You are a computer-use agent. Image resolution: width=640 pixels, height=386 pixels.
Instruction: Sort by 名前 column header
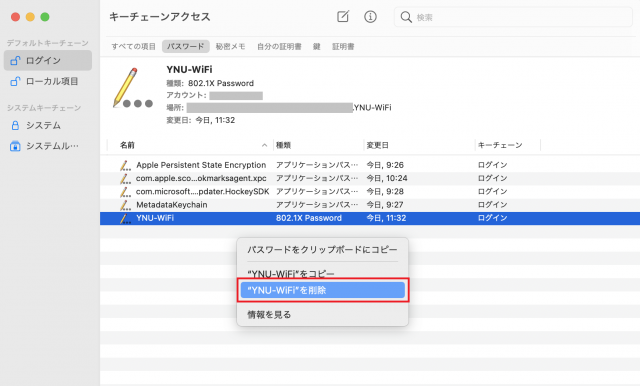127,145
